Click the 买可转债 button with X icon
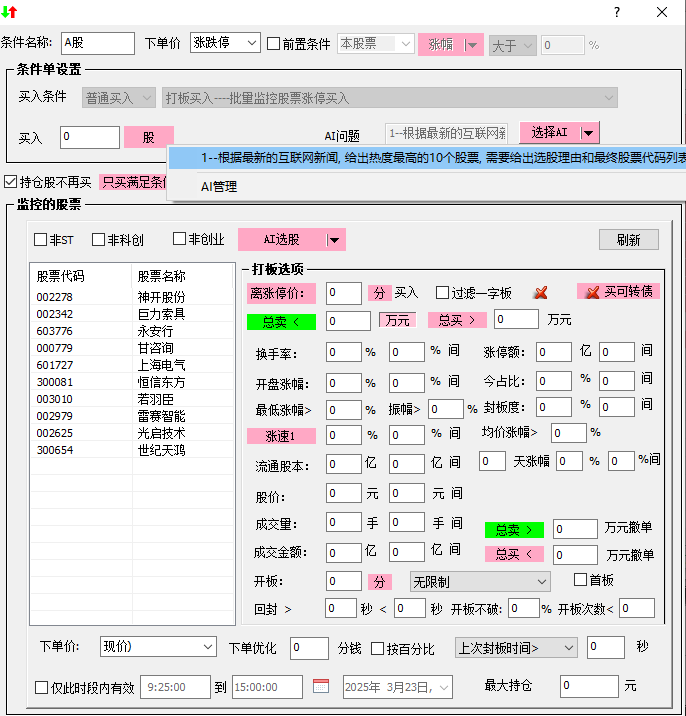The width and height of the screenshot is (686, 716). click(618, 292)
